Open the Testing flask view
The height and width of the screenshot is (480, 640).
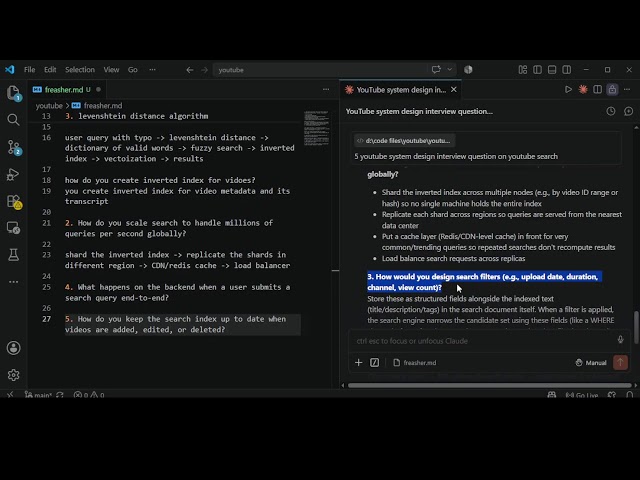[x=13, y=255]
